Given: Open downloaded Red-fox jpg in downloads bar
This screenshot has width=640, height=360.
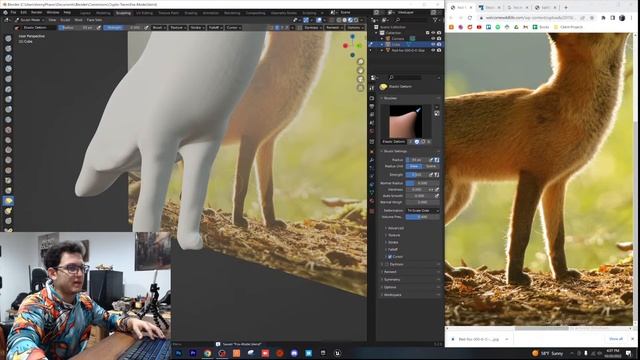Looking at the screenshot, I should pos(478,339).
